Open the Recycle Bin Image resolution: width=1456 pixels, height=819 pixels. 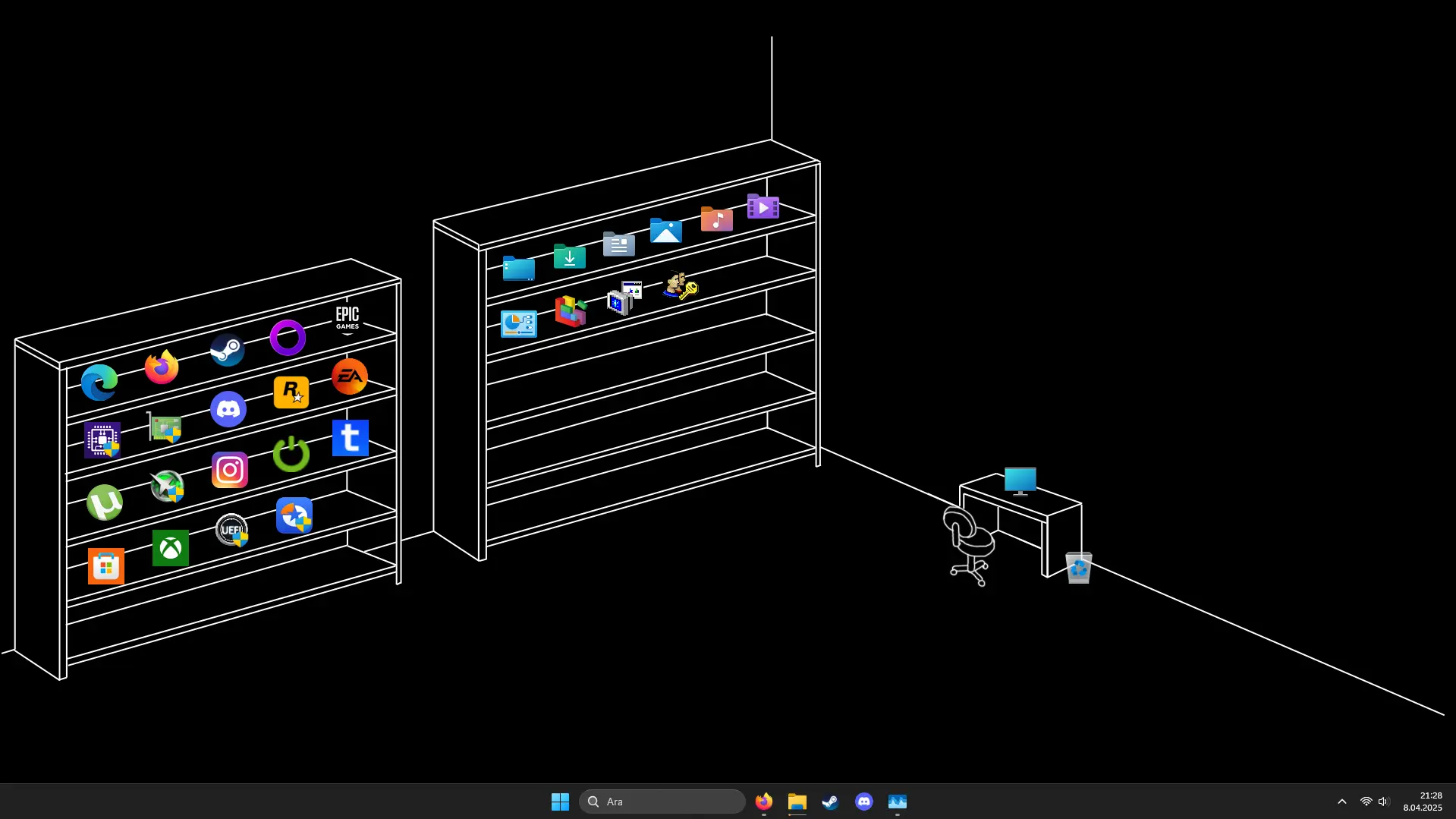click(1079, 568)
